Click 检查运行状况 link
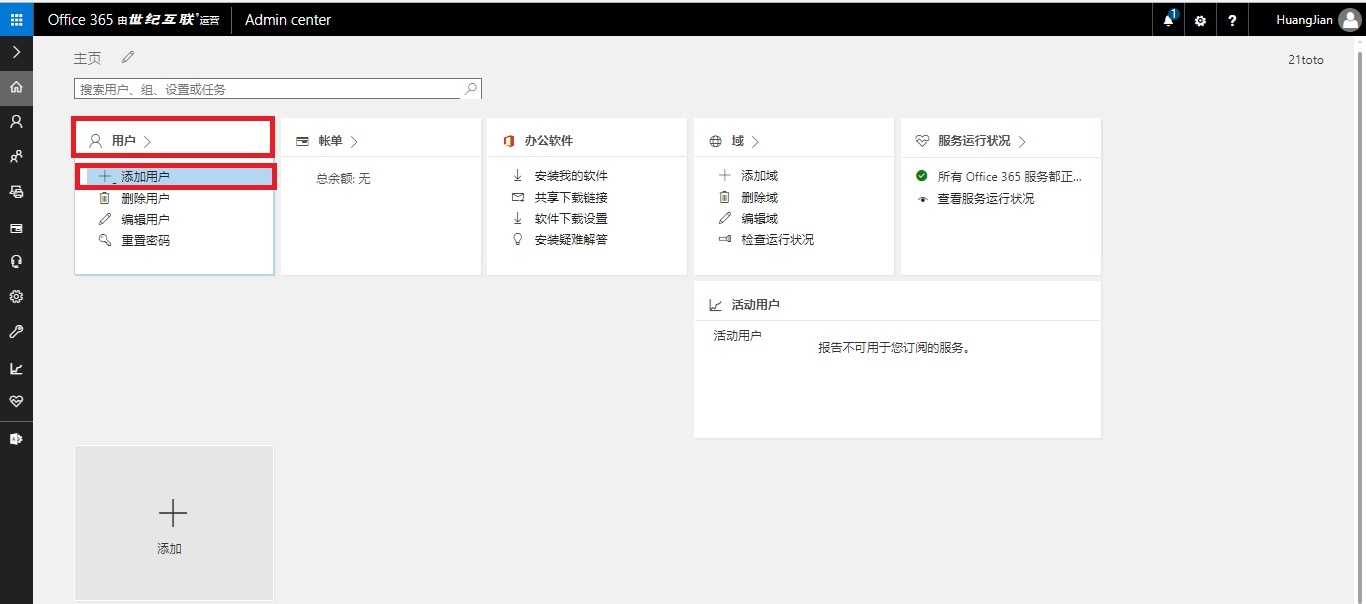 (x=777, y=239)
